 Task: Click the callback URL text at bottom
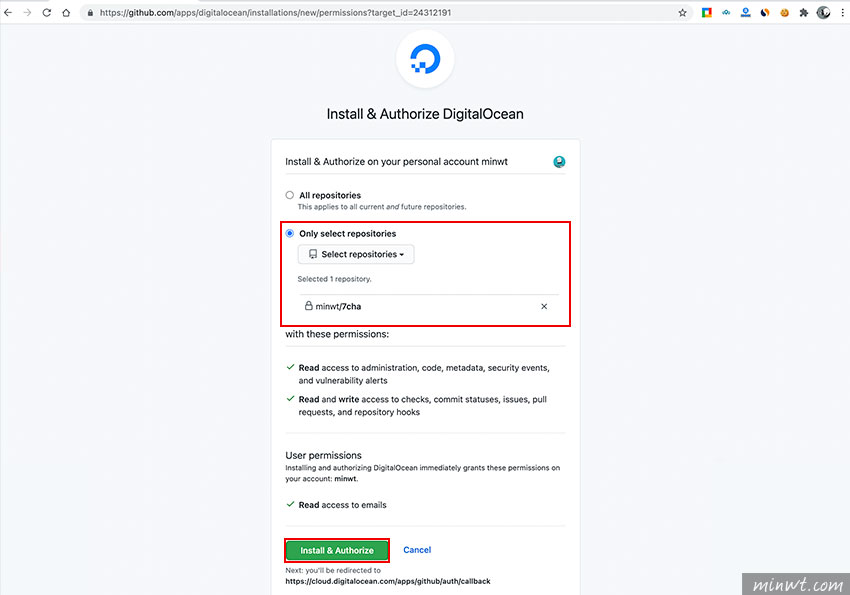[x=388, y=581]
